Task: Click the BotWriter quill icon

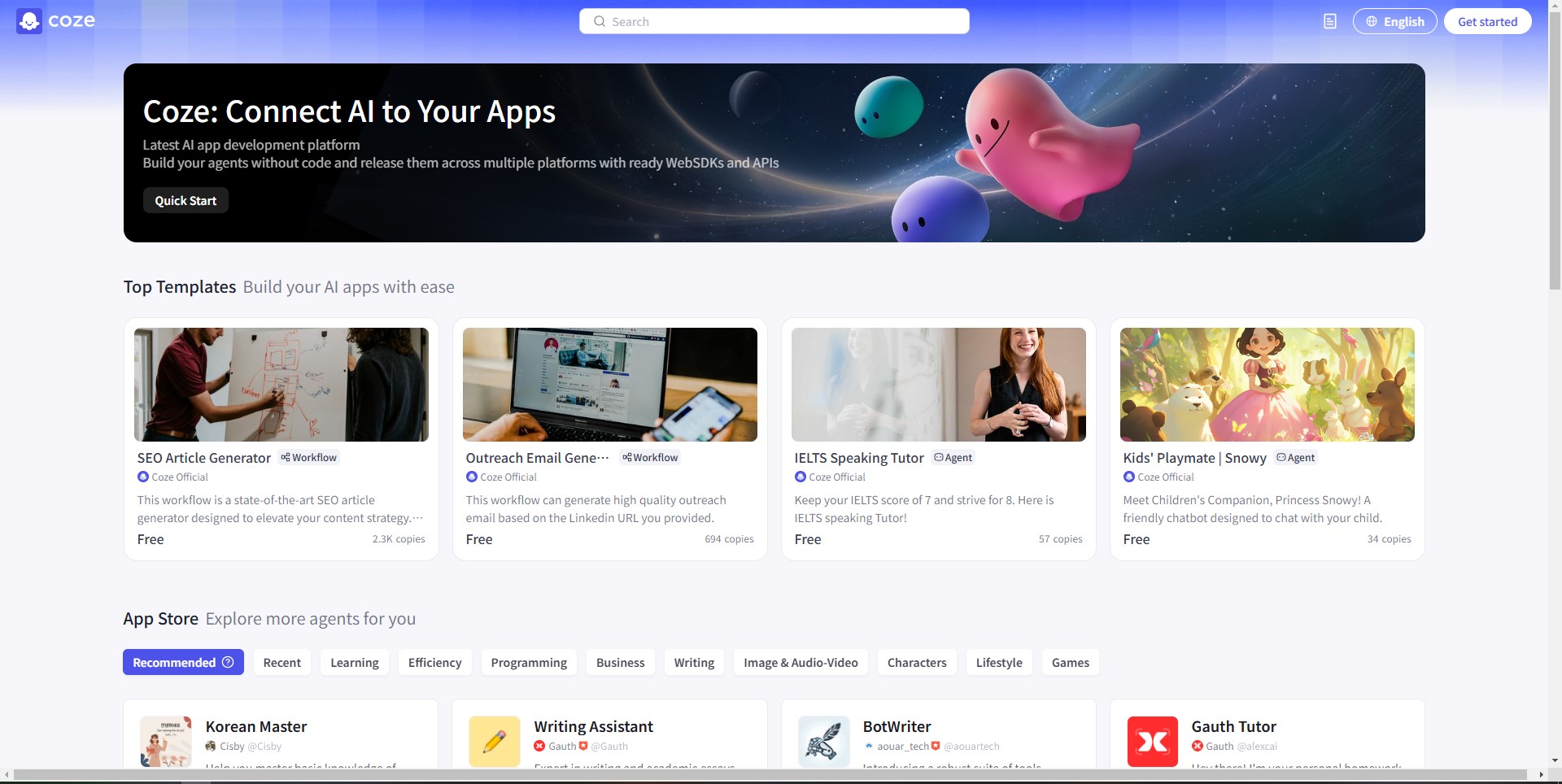Action: pyautogui.click(x=823, y=742)
